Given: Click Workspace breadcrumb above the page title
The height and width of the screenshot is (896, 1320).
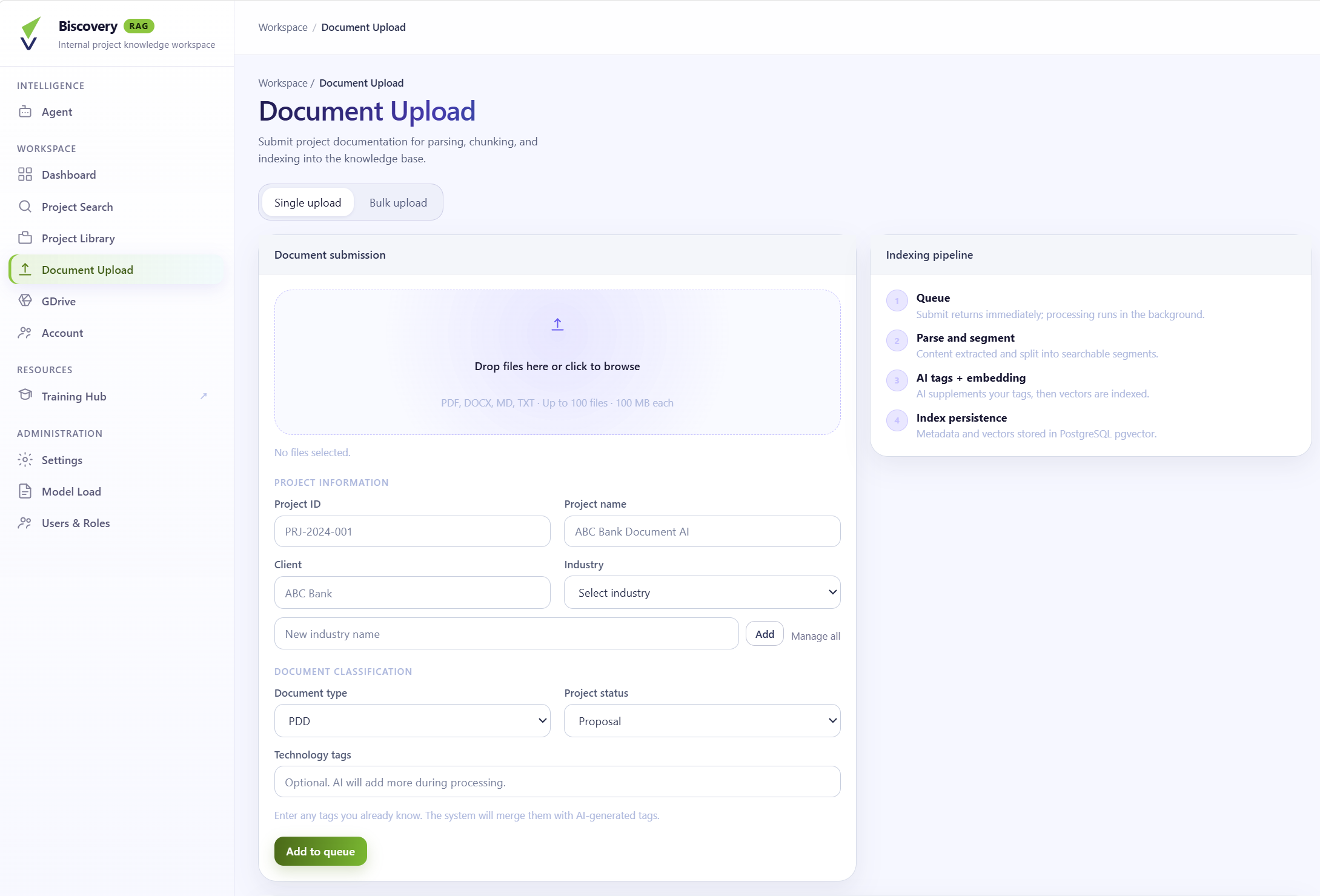Looking at the screenshot, I should pyautogui.click(x=283, y=83).
